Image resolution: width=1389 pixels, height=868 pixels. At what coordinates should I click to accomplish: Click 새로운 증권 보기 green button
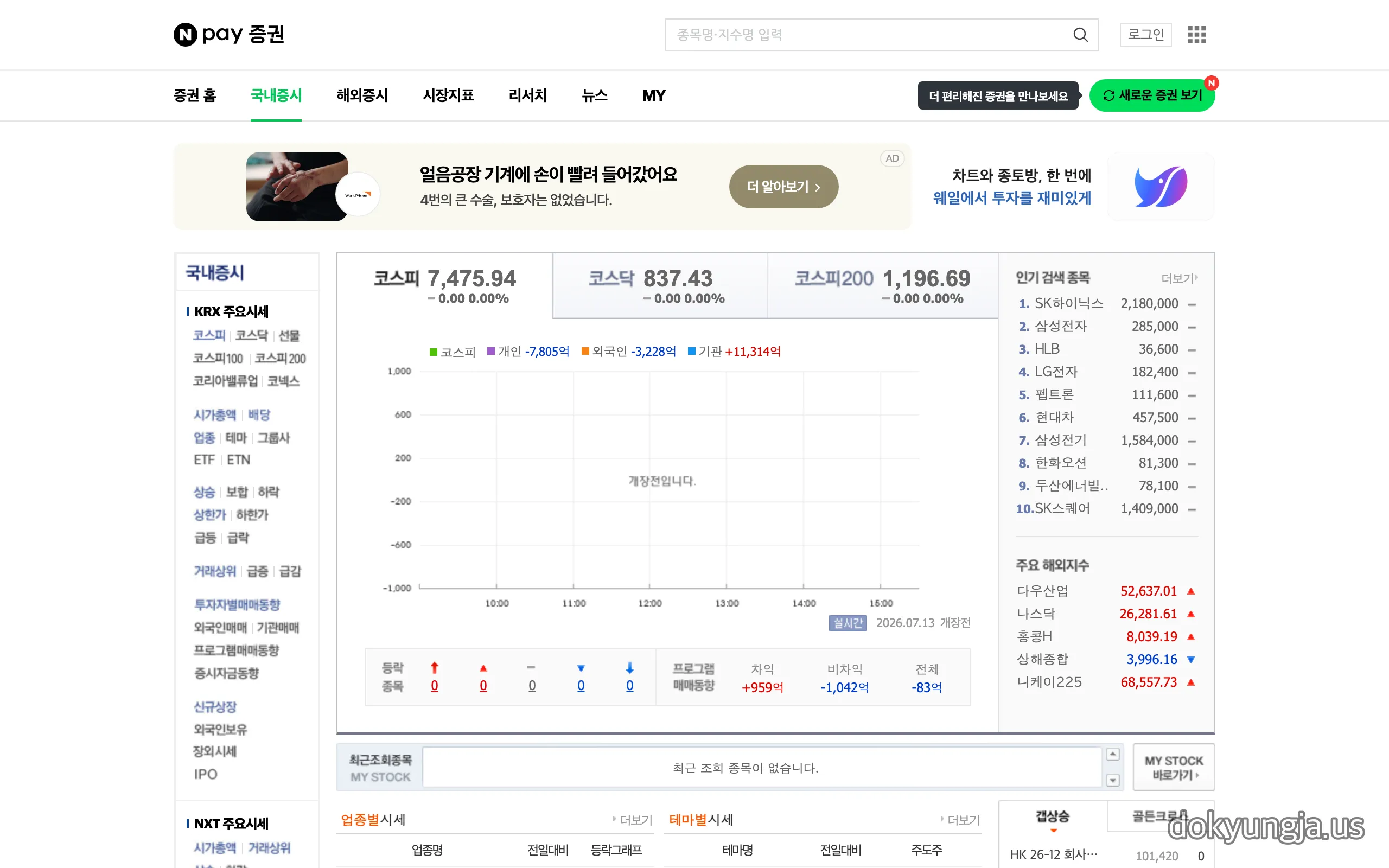pos(1152,95)
